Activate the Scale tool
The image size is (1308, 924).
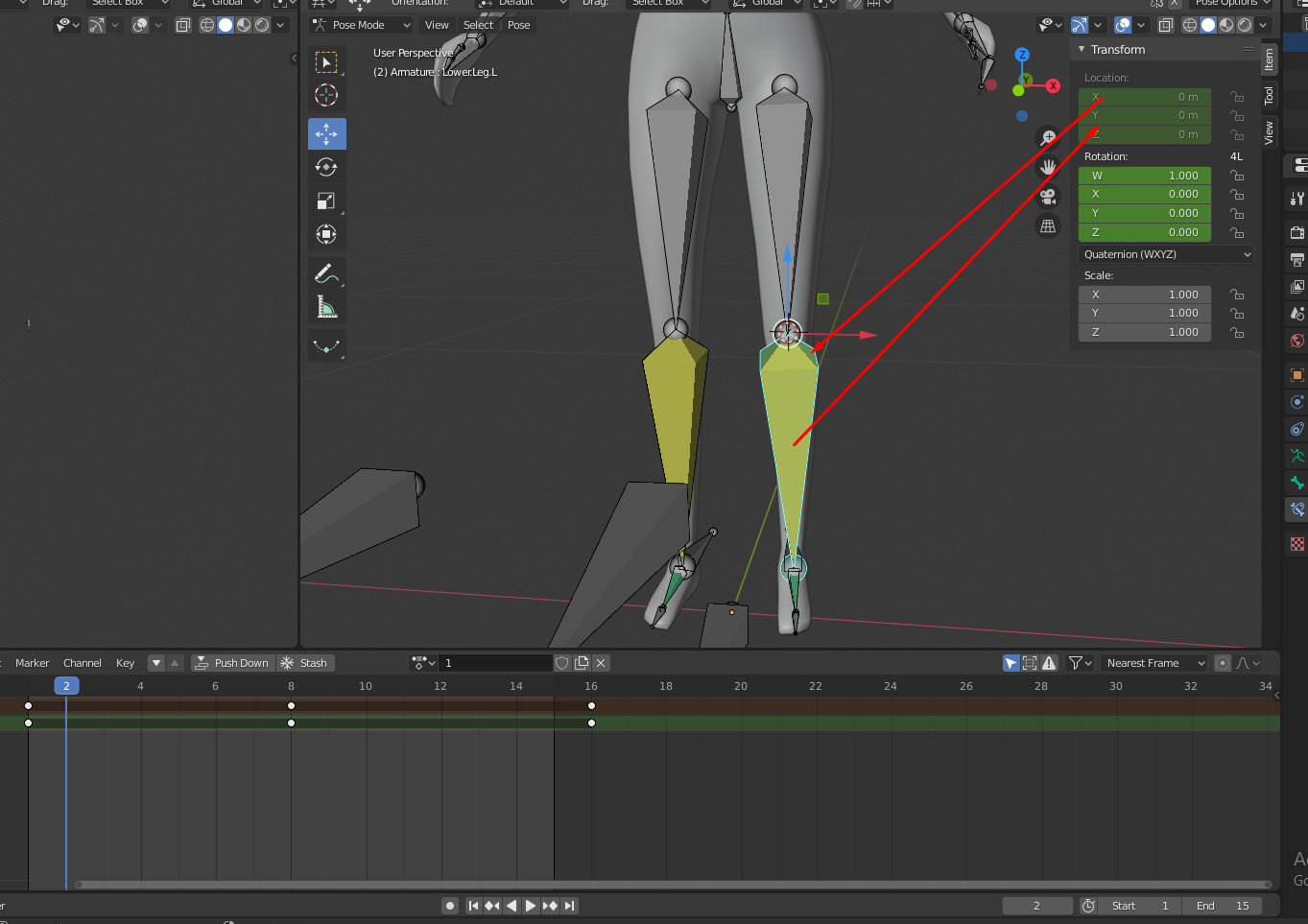(x=326, y=200)
